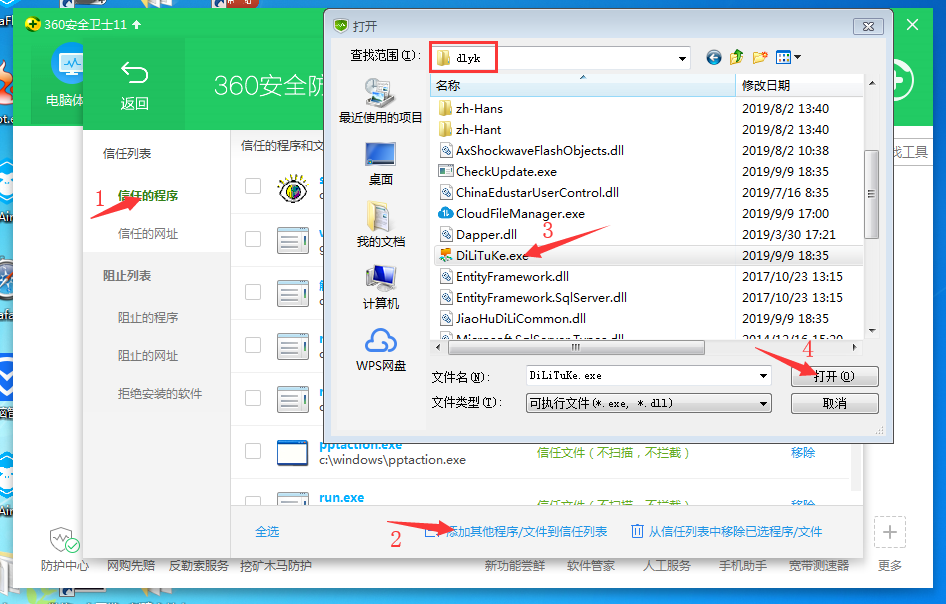Viewport: 946px width, 604px height.
Task: Expand the 查找范围 folder dropdown
Action: 682,58
